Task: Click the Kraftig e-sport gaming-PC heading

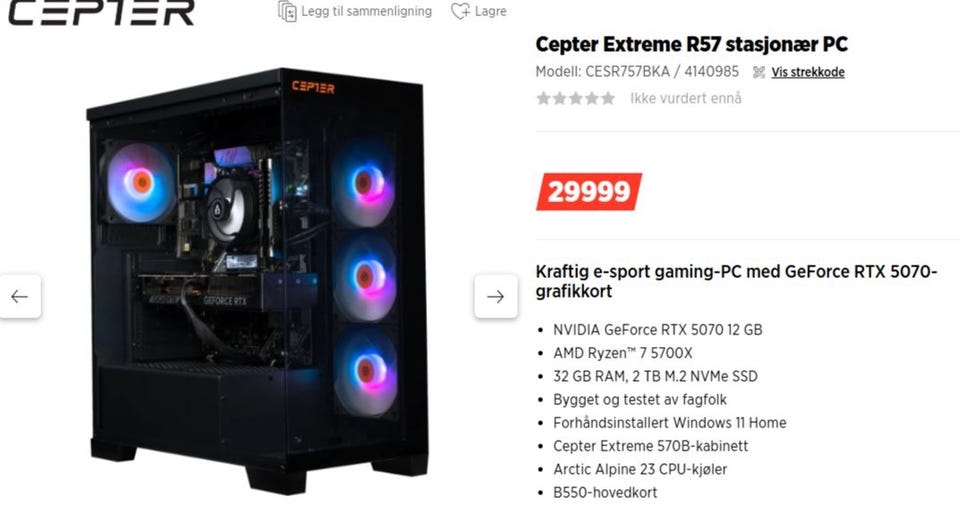Action: click(x=736, y=281)
